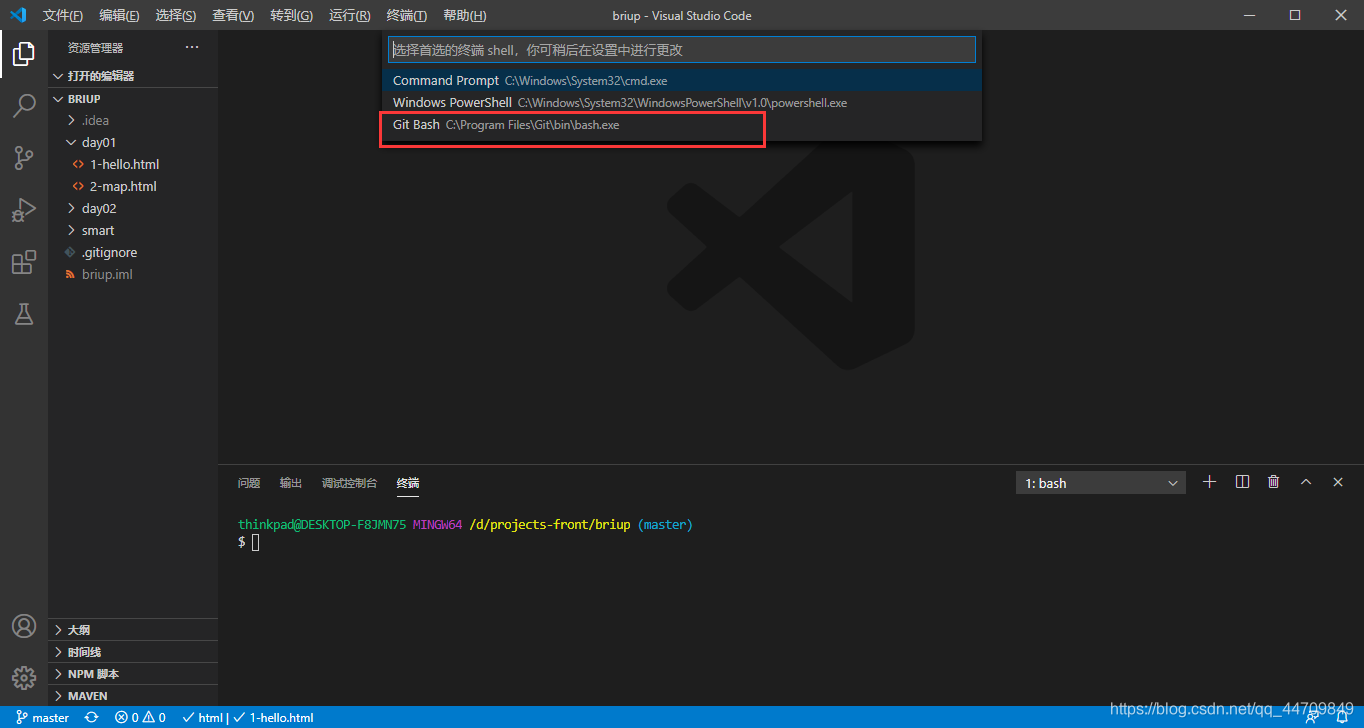Kill terminal with trash icon
The width and height of the screenshot is (1364, 728).
[x=1273, y=482]
